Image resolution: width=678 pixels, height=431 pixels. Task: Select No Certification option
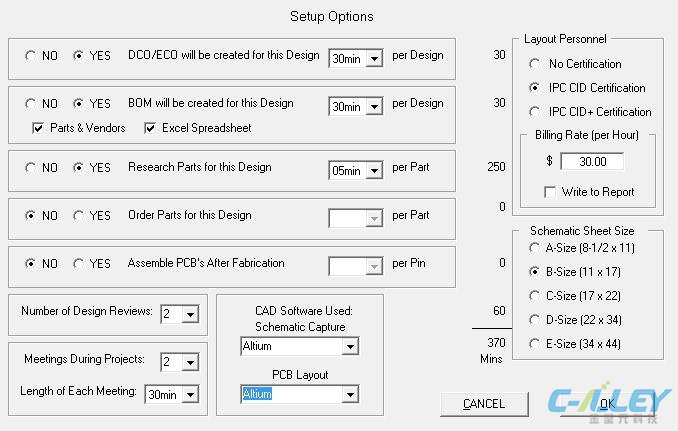pos(535,64)
